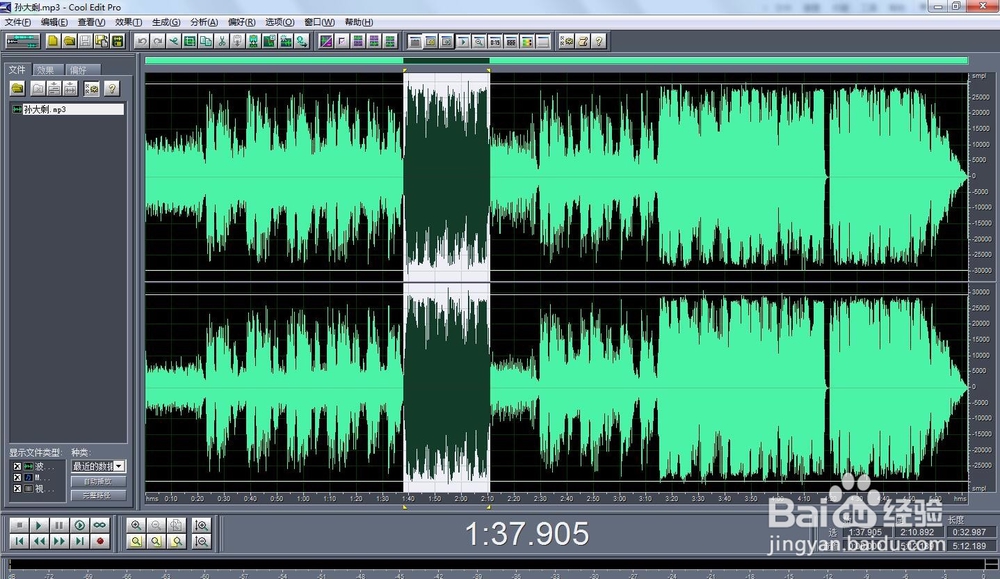Jump to beginning with go-to-start button

19,541
